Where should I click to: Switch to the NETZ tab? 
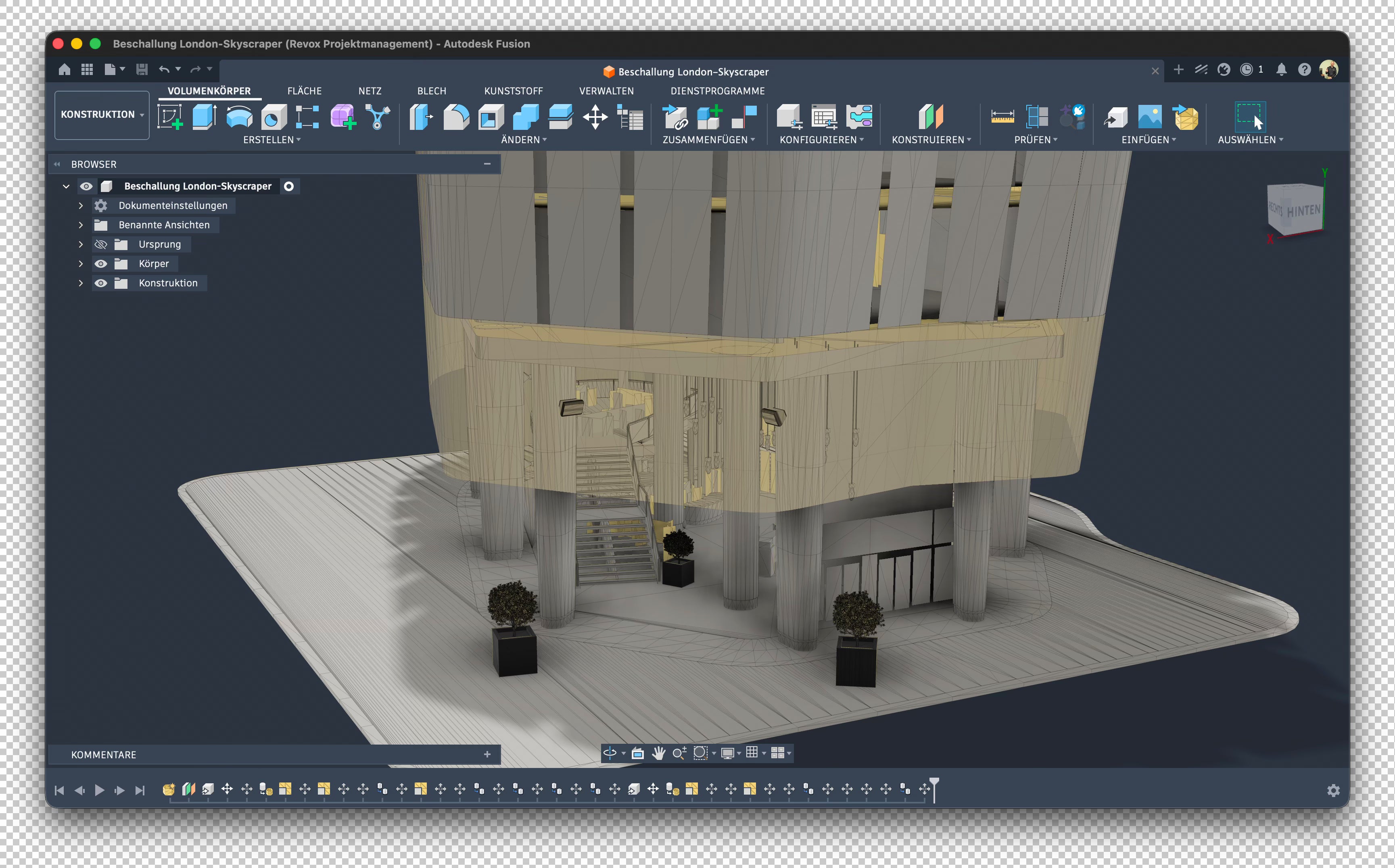370,91
